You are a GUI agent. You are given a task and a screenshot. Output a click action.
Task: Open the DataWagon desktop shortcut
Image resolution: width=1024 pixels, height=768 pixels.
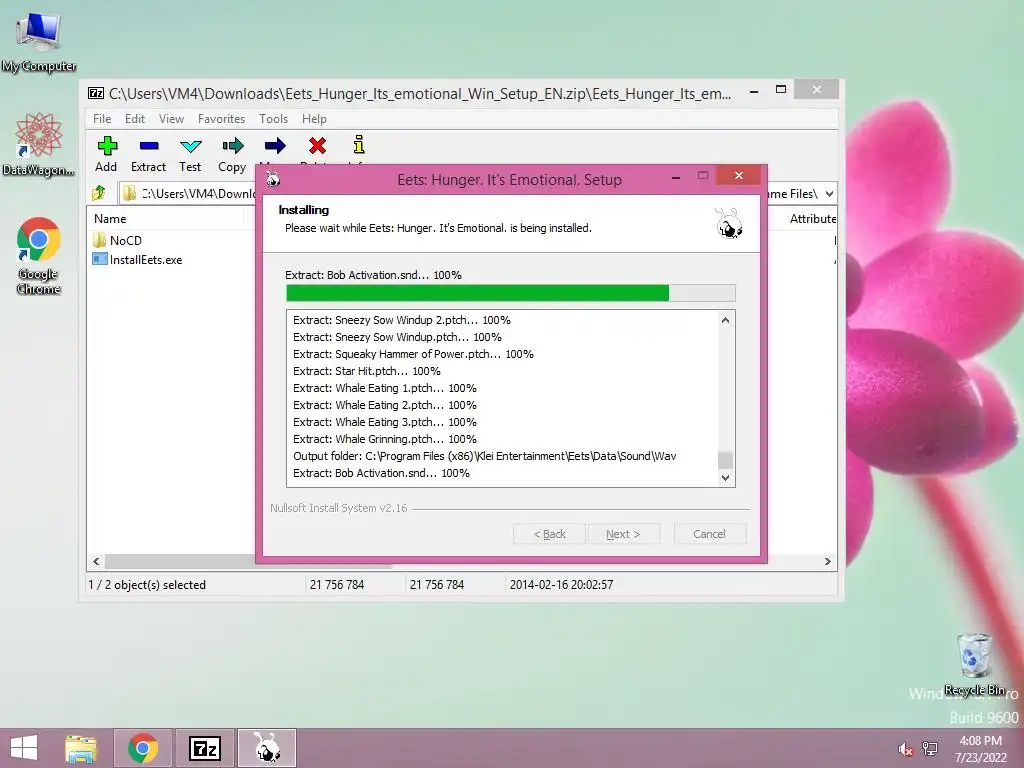click(x=39, y=144)
